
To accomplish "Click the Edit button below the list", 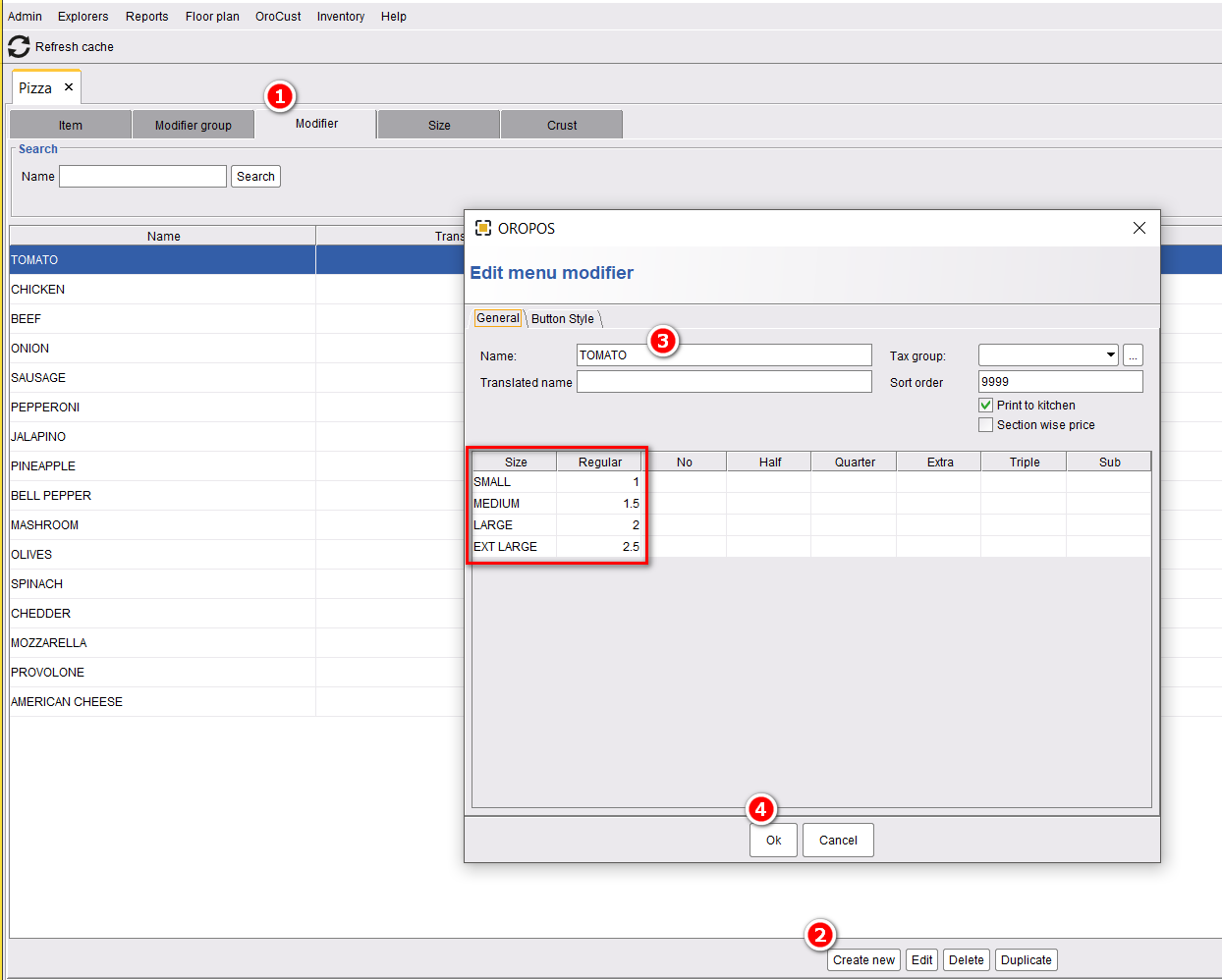I will (921, 960).
